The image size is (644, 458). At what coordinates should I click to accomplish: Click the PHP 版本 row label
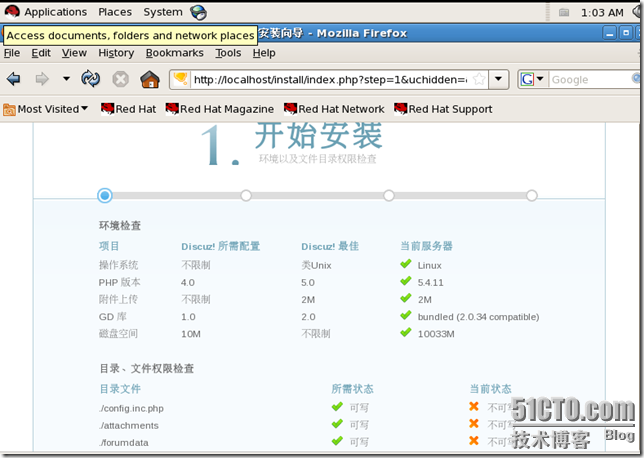[120, 282]
